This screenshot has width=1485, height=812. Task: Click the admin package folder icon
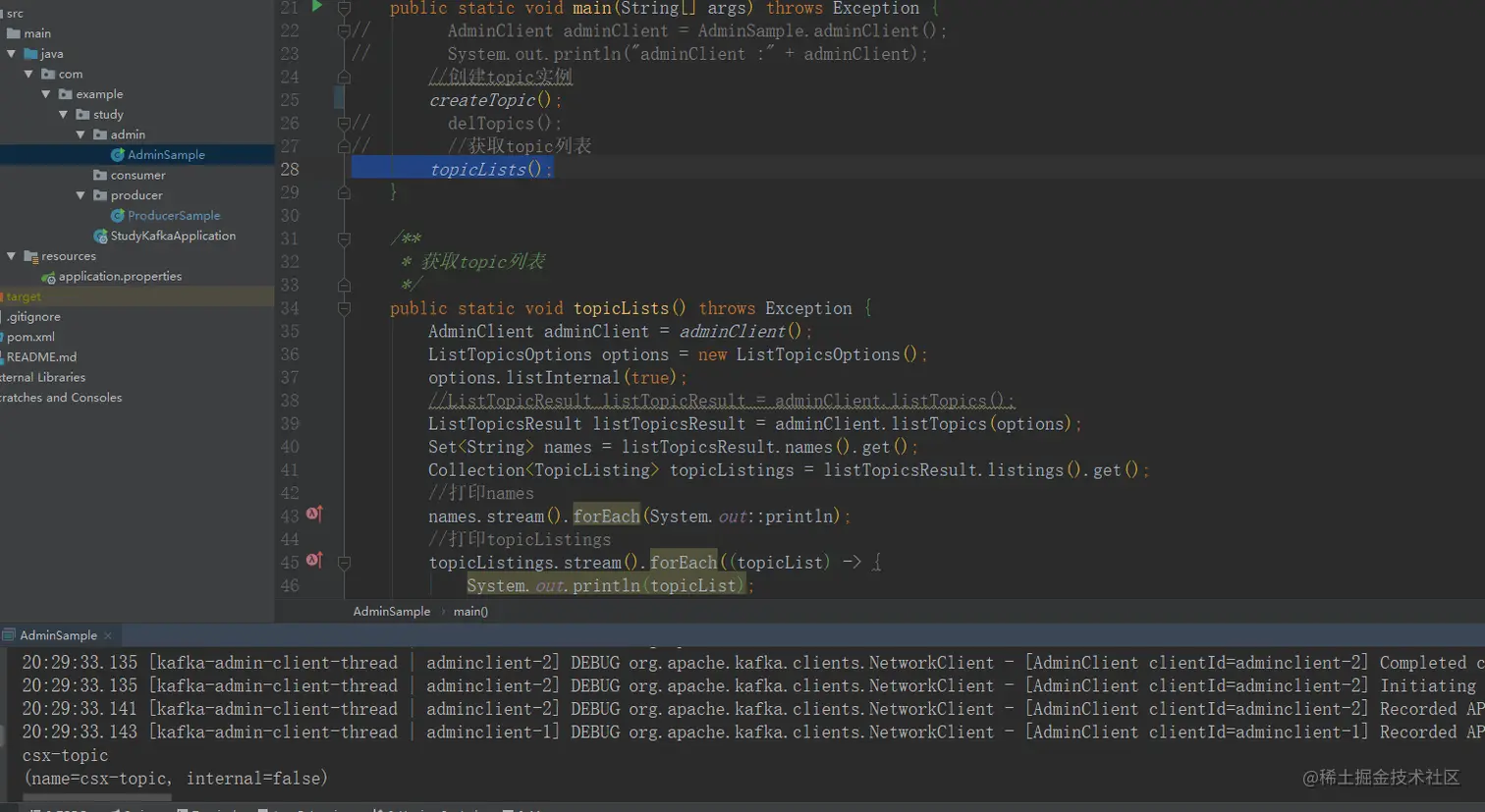(100, 135)
